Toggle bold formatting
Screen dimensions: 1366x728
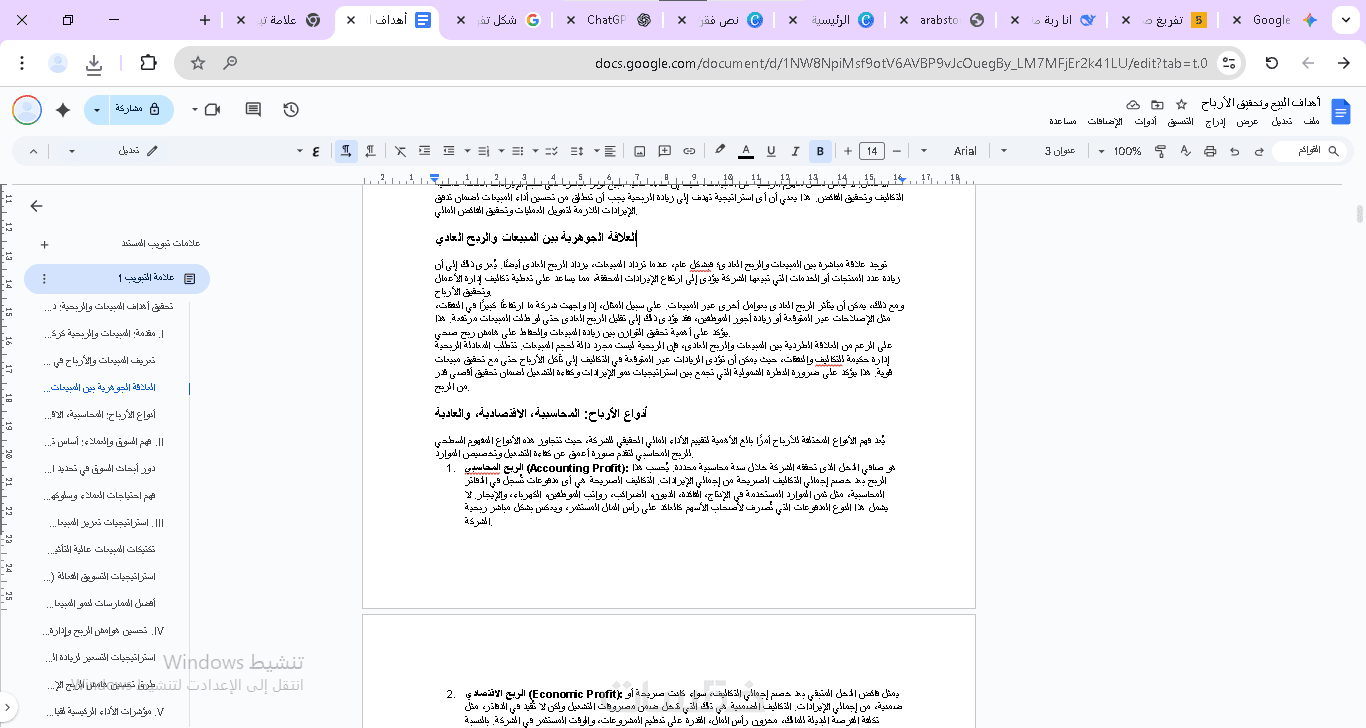click(820, 151)
